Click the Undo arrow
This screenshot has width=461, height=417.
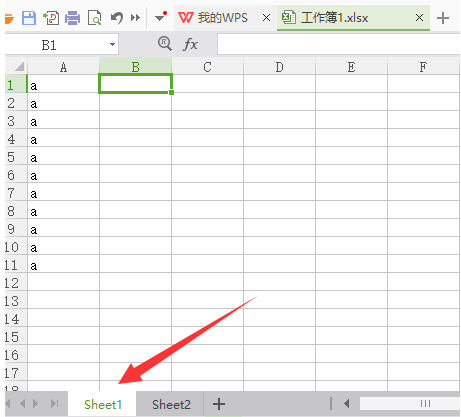tap(117, 18)
